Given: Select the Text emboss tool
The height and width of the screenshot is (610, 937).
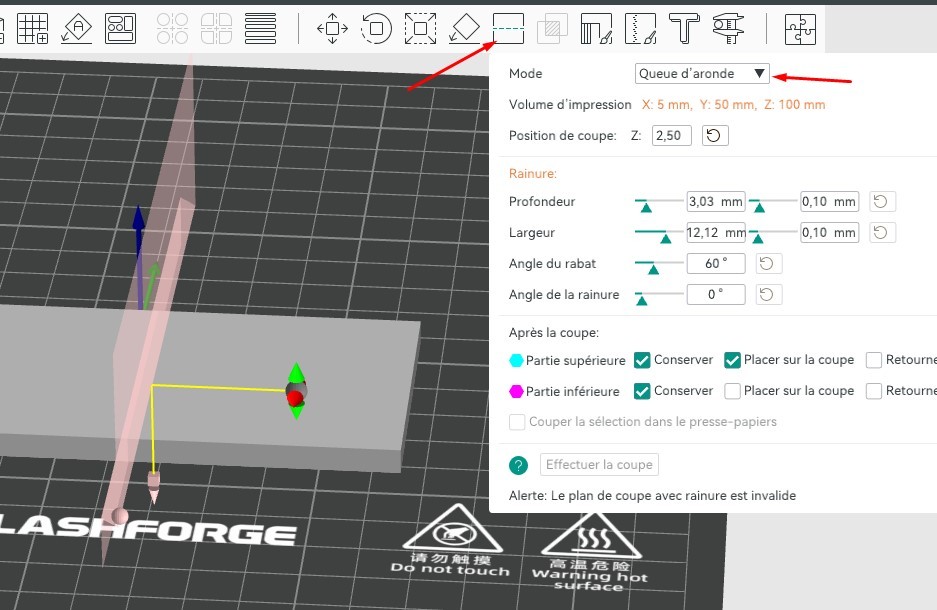Looking at the screenshot, I should pos(684,28).
